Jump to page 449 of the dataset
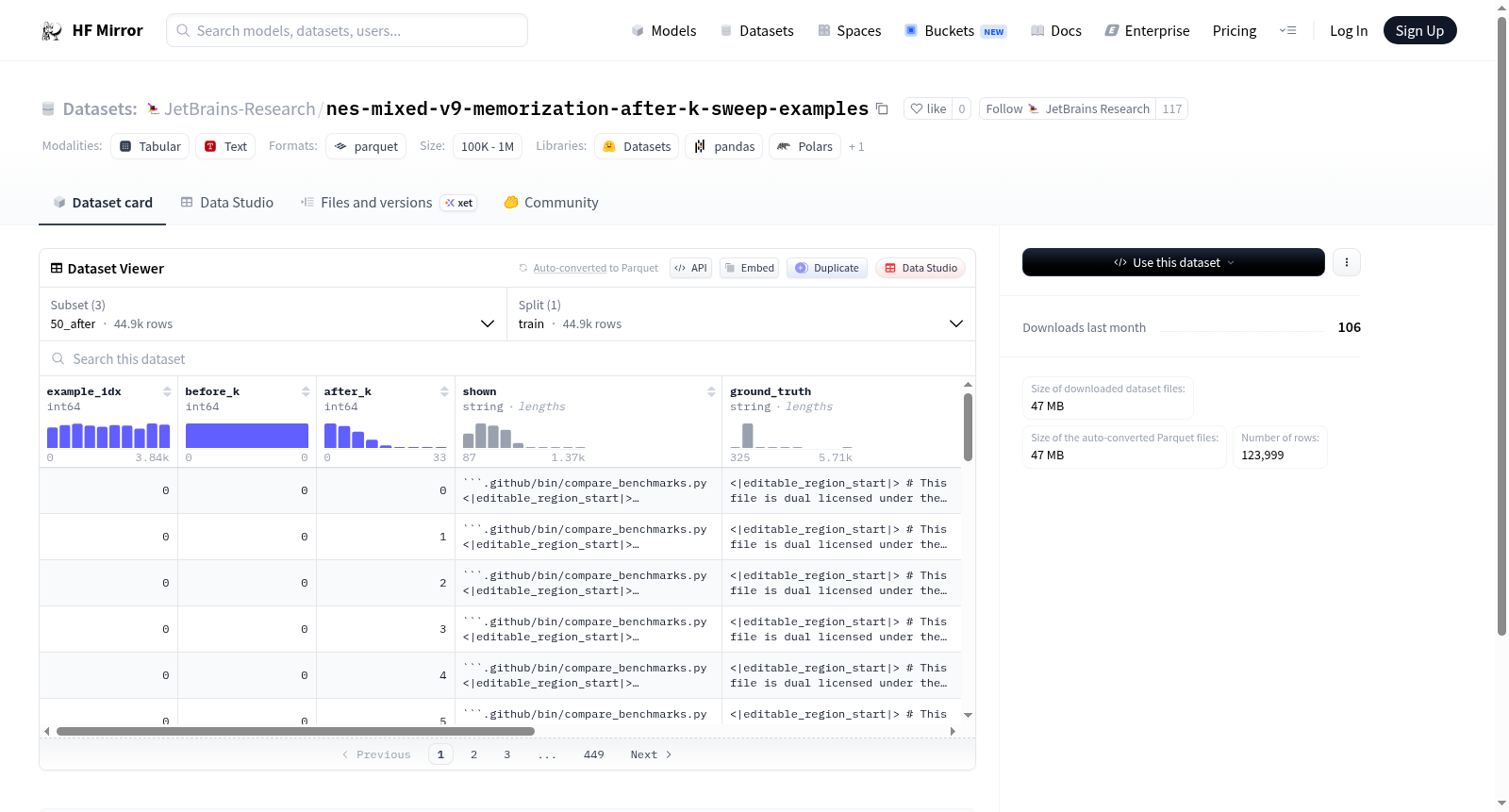The height and width of the screenshot is (812, 1509). pos(594,754)
